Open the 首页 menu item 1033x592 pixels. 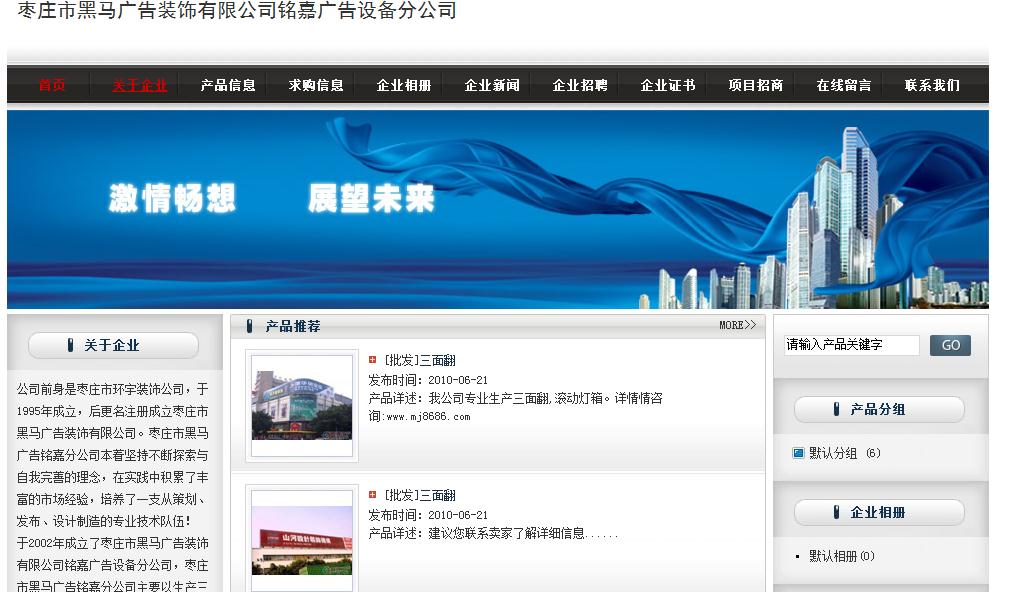pyautogui.click(x=52, y=85)
